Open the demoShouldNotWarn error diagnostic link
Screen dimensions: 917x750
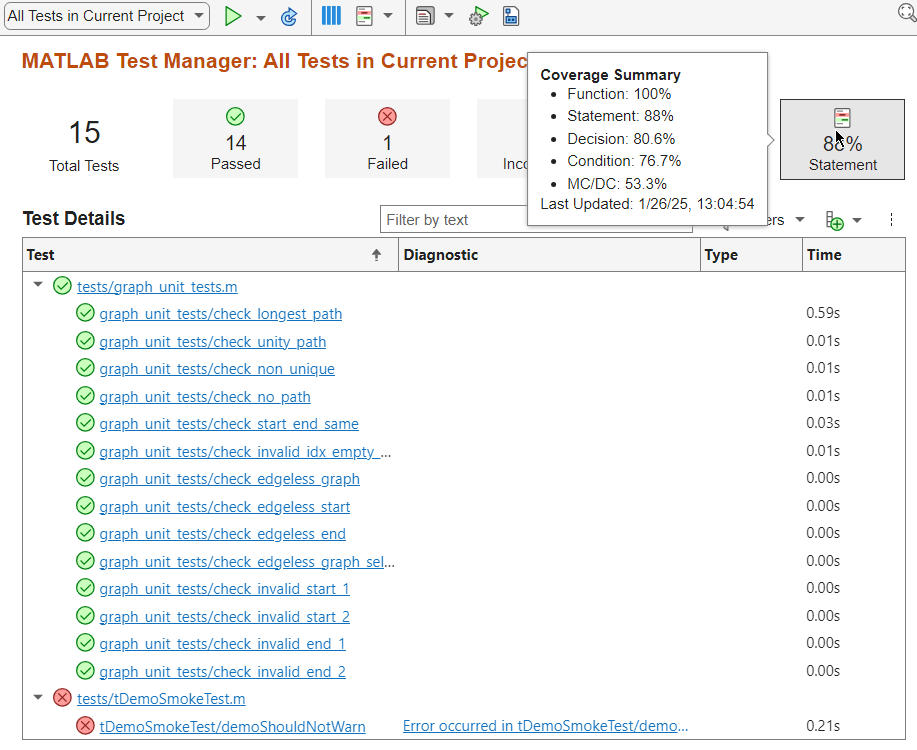(x=545, y=726)
